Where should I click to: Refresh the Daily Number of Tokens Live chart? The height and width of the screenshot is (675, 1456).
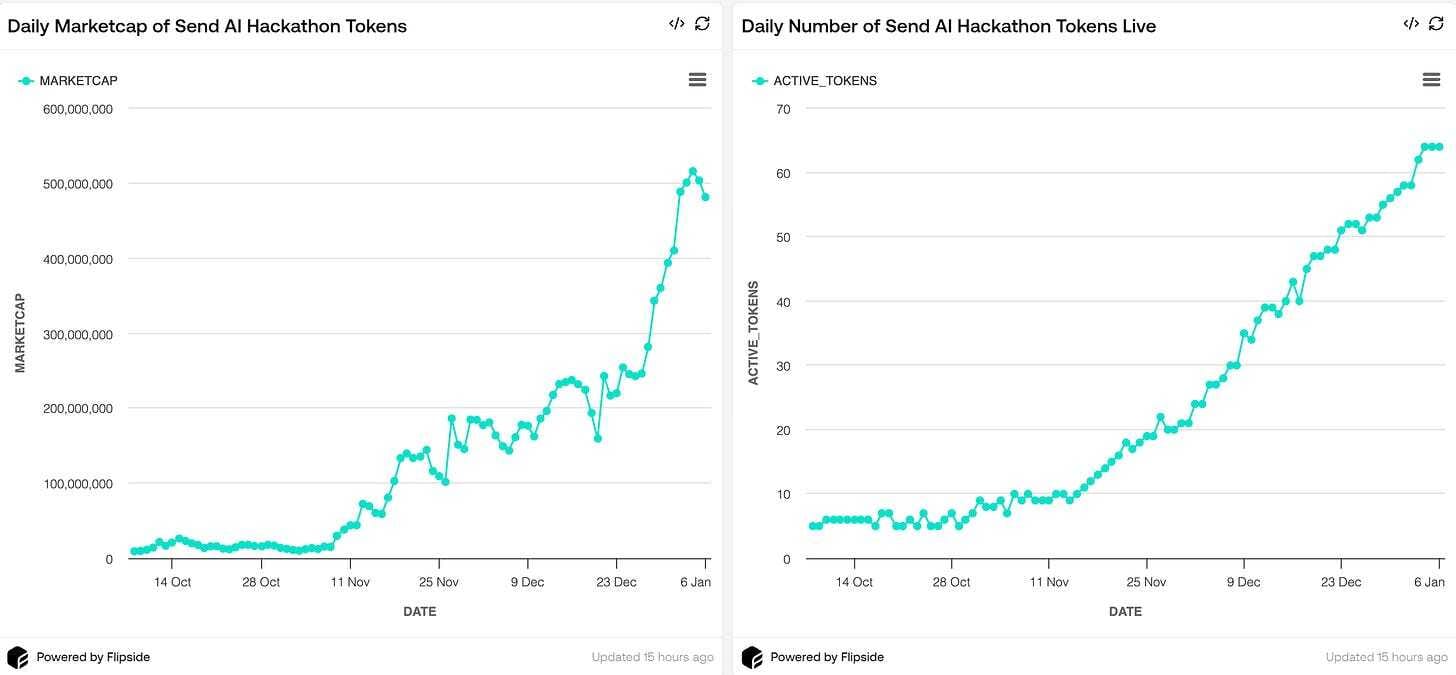pos(1437,24)
